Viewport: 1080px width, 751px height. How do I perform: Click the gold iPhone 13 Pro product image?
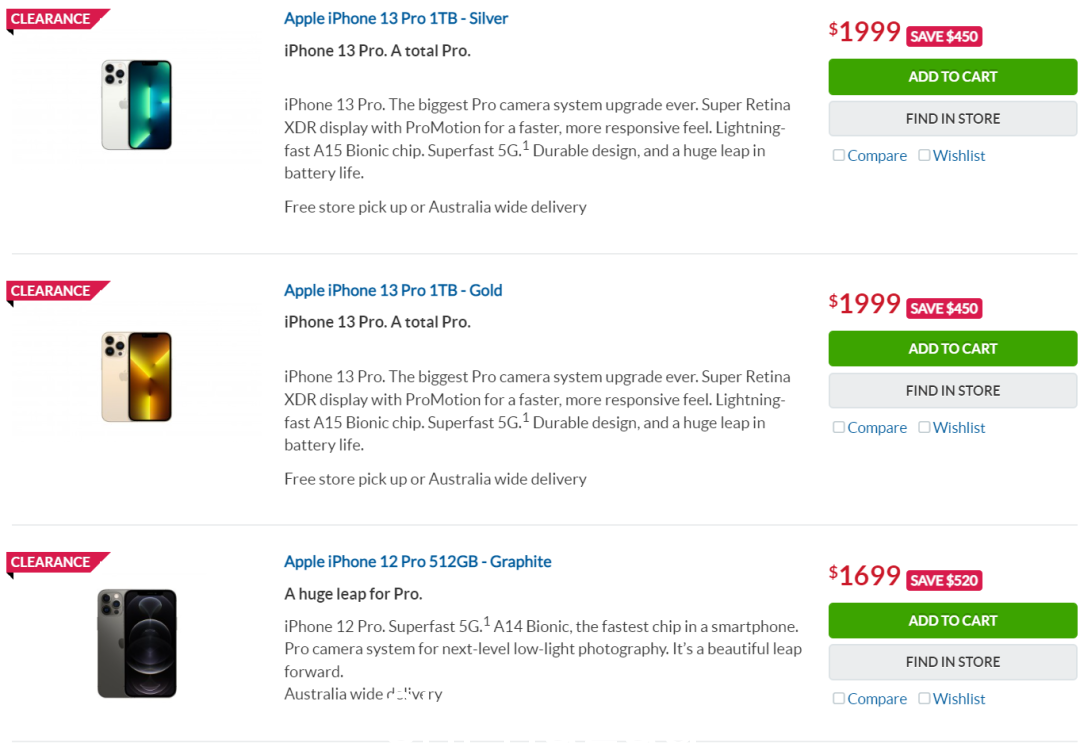tap(136, 377)
